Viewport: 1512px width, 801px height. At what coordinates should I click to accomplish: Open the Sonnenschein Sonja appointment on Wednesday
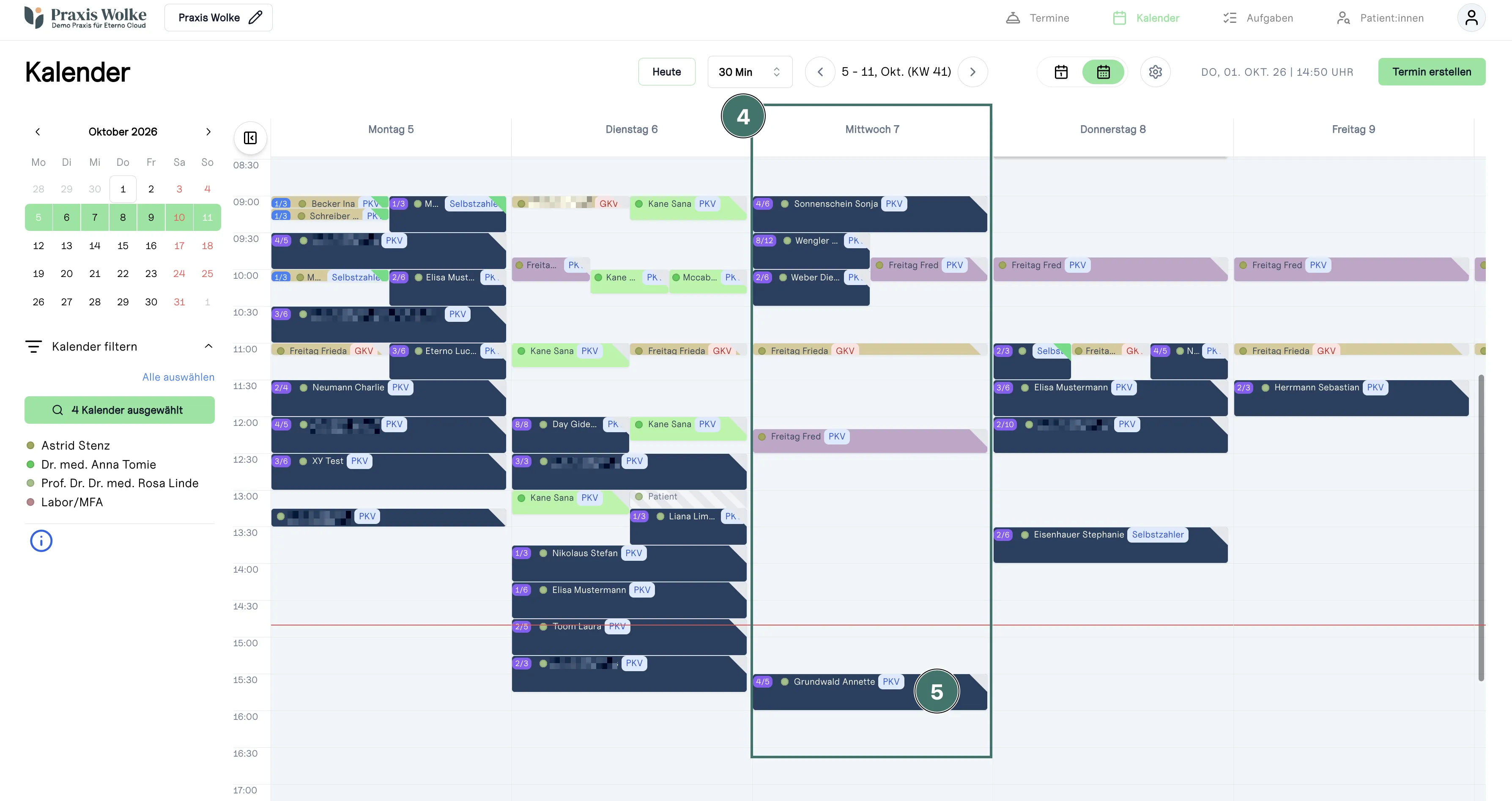869,214
